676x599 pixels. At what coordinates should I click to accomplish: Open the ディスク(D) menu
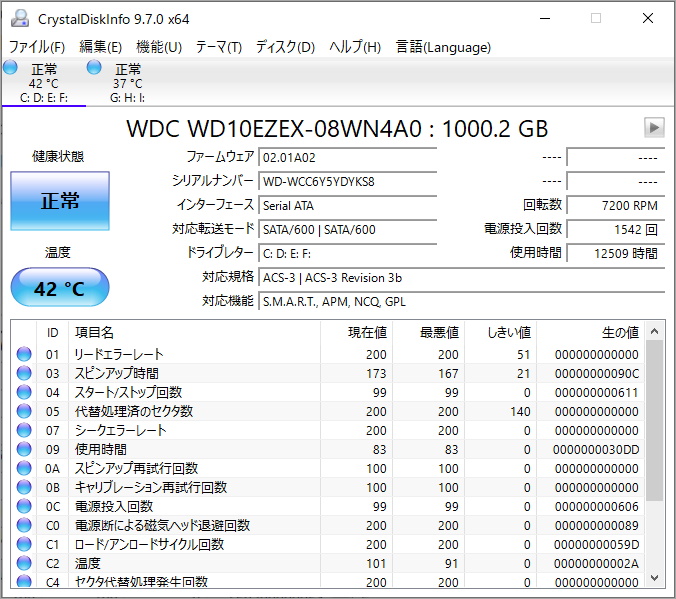[285, 47]
